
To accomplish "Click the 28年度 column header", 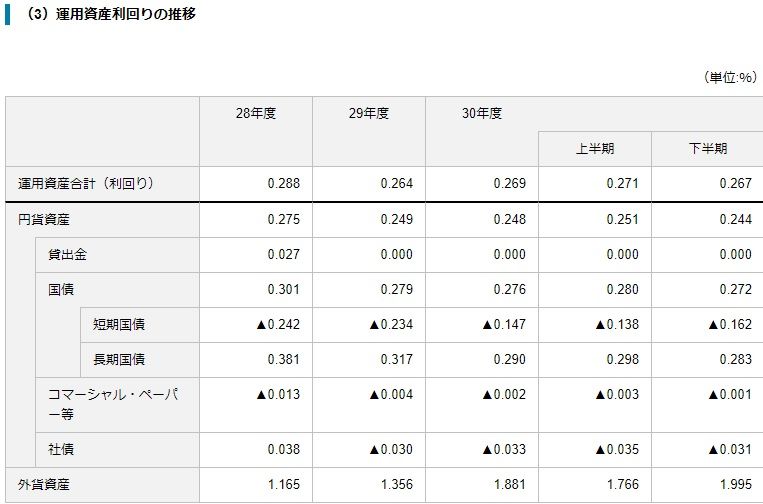I will (256, 113).
